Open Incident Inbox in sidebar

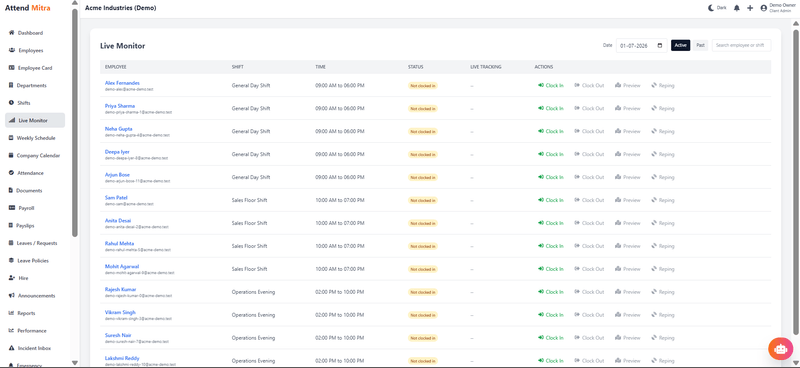click(x=30, y=348)
